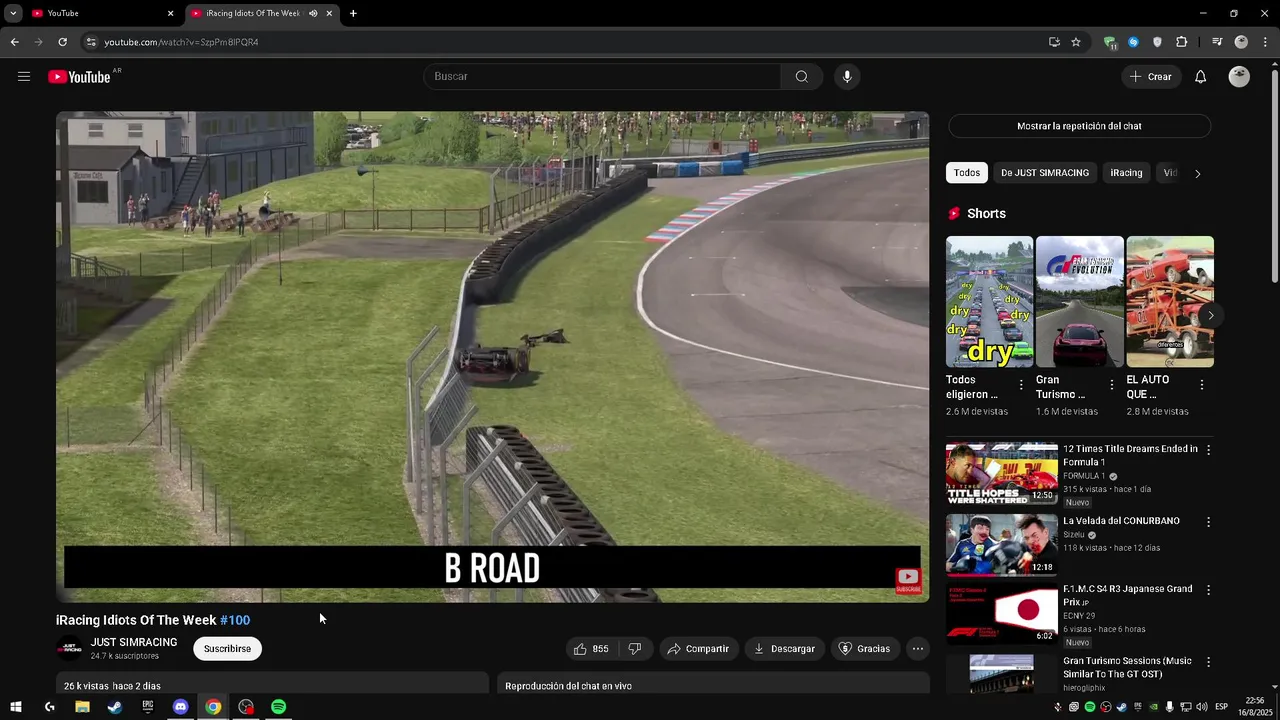Image resolution: width=1280 pixels, height=720 pixels.
Task: Bookmark this page with the star icon
Action: point(1076,42)
